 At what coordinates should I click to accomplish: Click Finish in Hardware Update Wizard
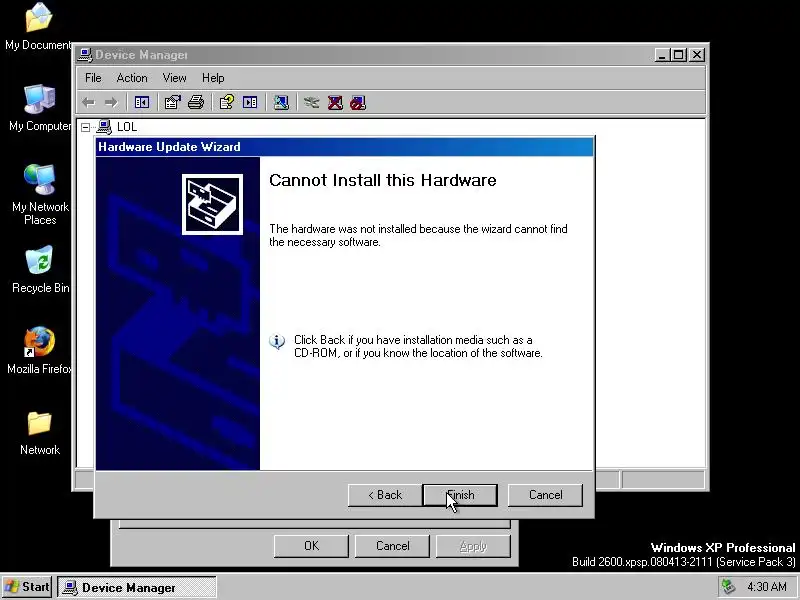pyautogui.click(x=460, y=495)
